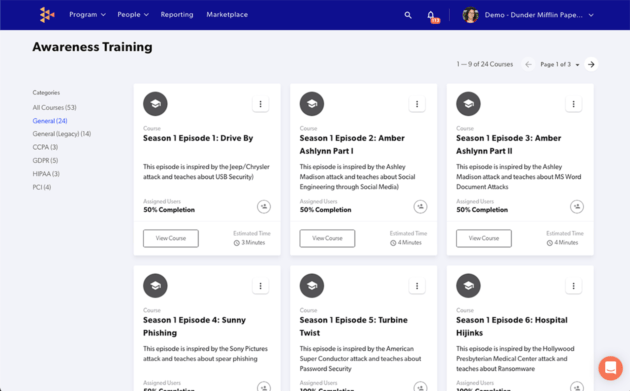
Task: Select All Courses (53) category
Action: click(54, 107)
